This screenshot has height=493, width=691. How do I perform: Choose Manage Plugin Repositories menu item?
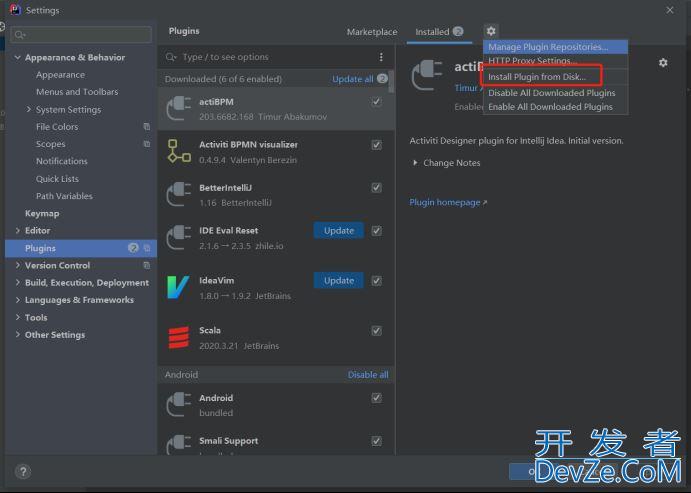(555, 47)
